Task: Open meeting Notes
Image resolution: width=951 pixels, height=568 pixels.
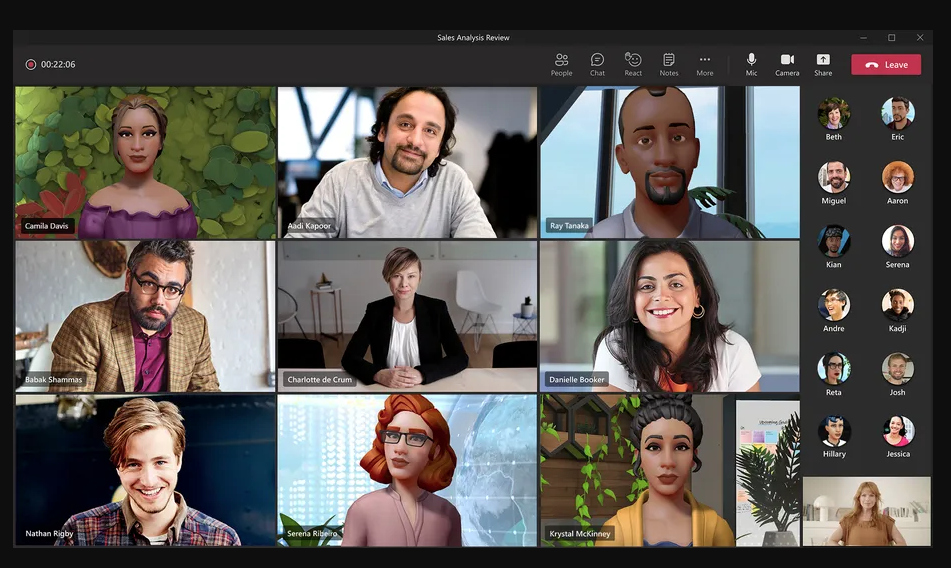Action: coord(669,64)
